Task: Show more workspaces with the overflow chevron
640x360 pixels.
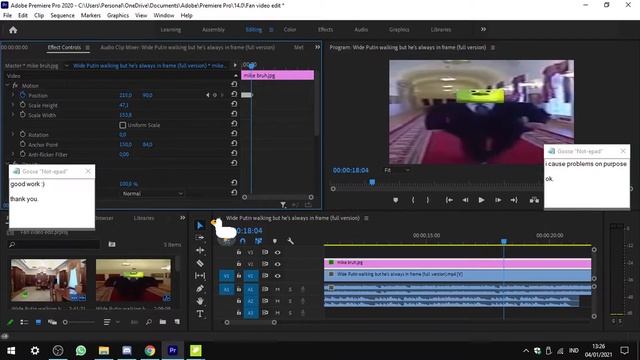Action: 483,29
